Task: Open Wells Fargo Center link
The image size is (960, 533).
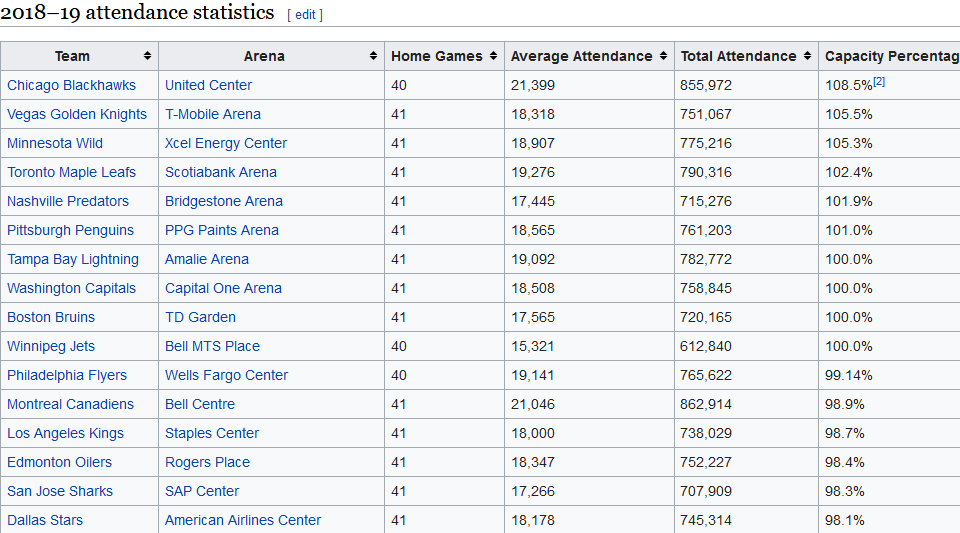Action: pyautogui.click(x=226, y=375)
